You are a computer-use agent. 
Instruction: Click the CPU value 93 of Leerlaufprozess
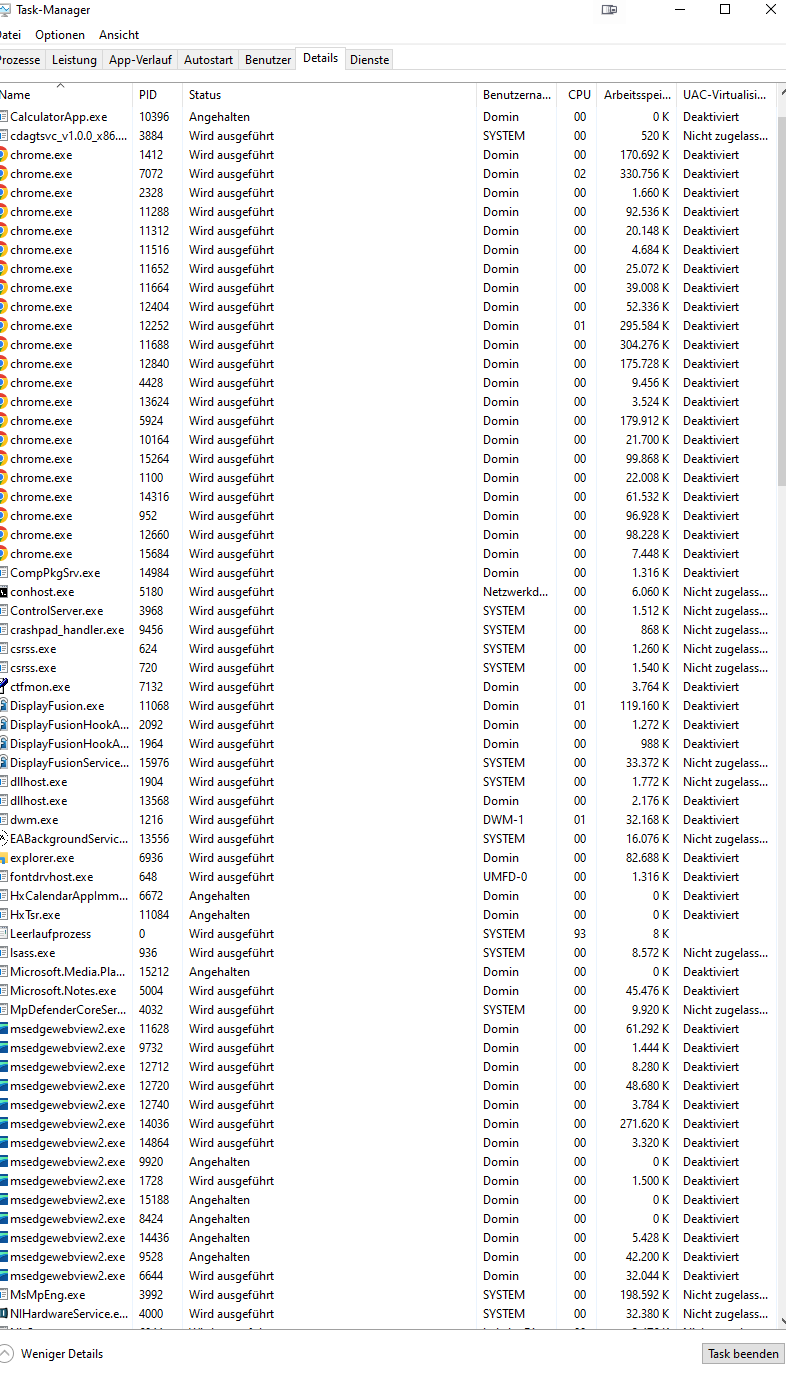click(580, 934)
